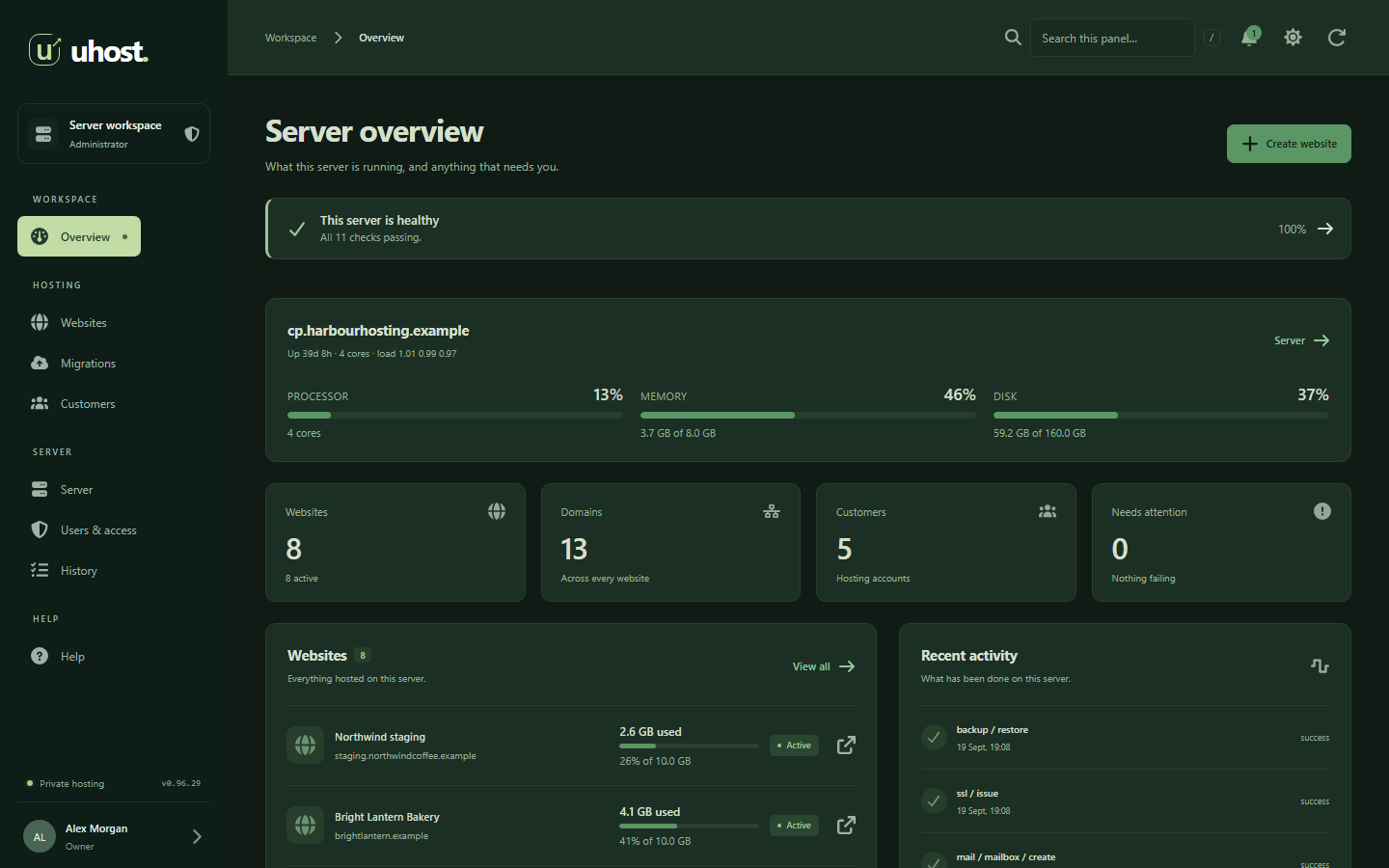The width and height of the screenshot is (1389, 868).
Task: Click cp.harbourhosting.example hostname
Action: [x=378, y=330]
